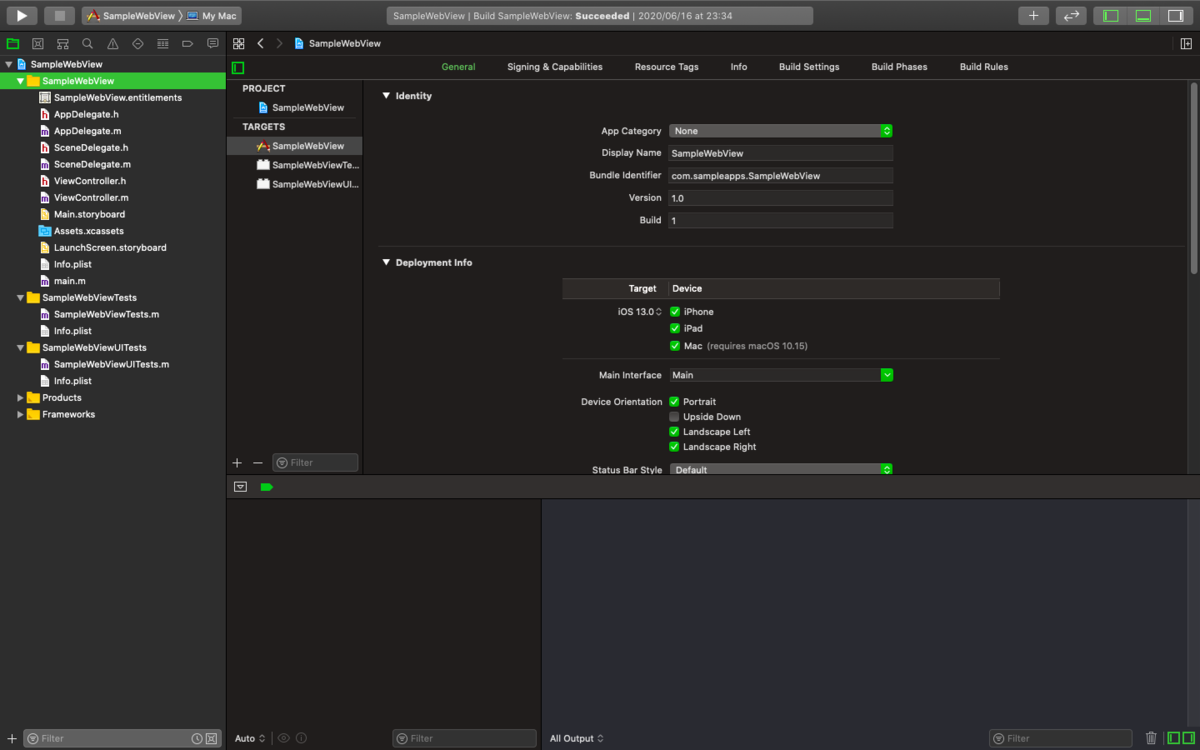Viewport: 1200px width, 750px height.
Task: Go back in editor history
Action: click(x=260, y=44)
